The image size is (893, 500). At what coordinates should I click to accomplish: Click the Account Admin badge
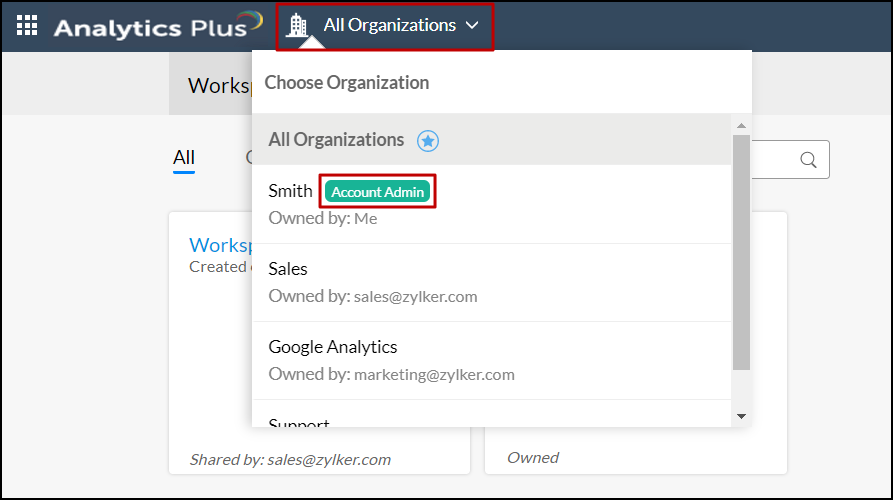(x=378, y=192)
